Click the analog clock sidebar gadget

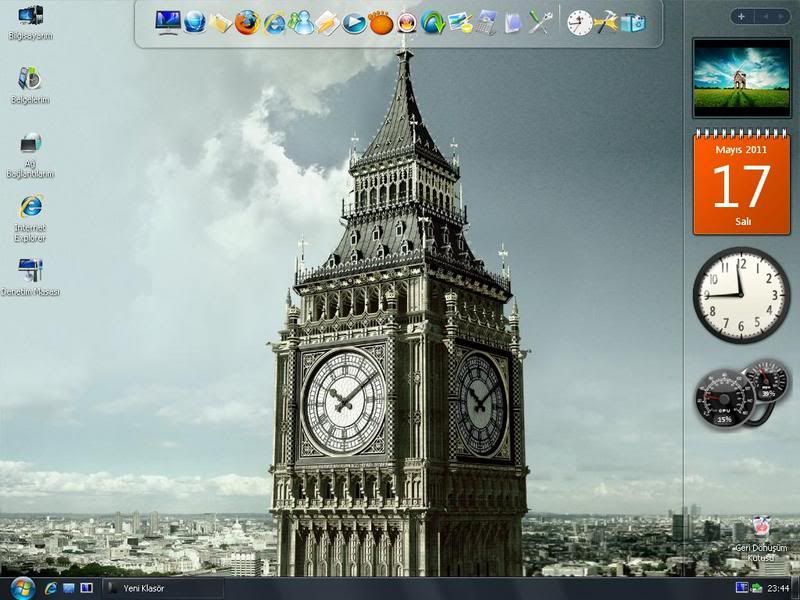741,295
